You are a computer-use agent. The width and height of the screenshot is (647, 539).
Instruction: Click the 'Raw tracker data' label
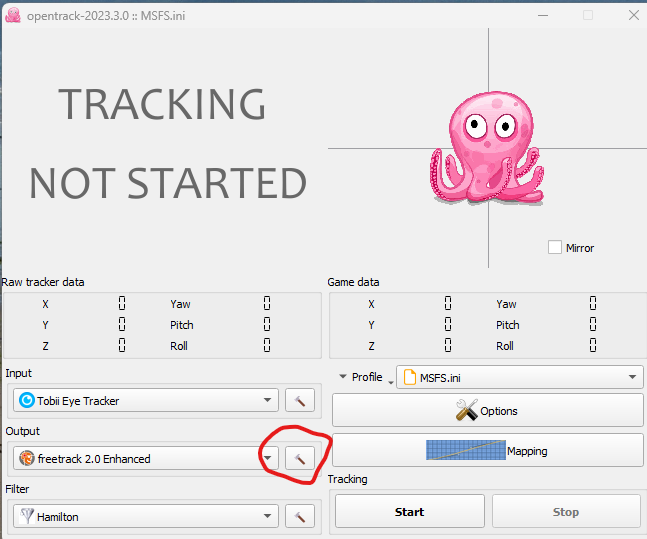[43, 282]
